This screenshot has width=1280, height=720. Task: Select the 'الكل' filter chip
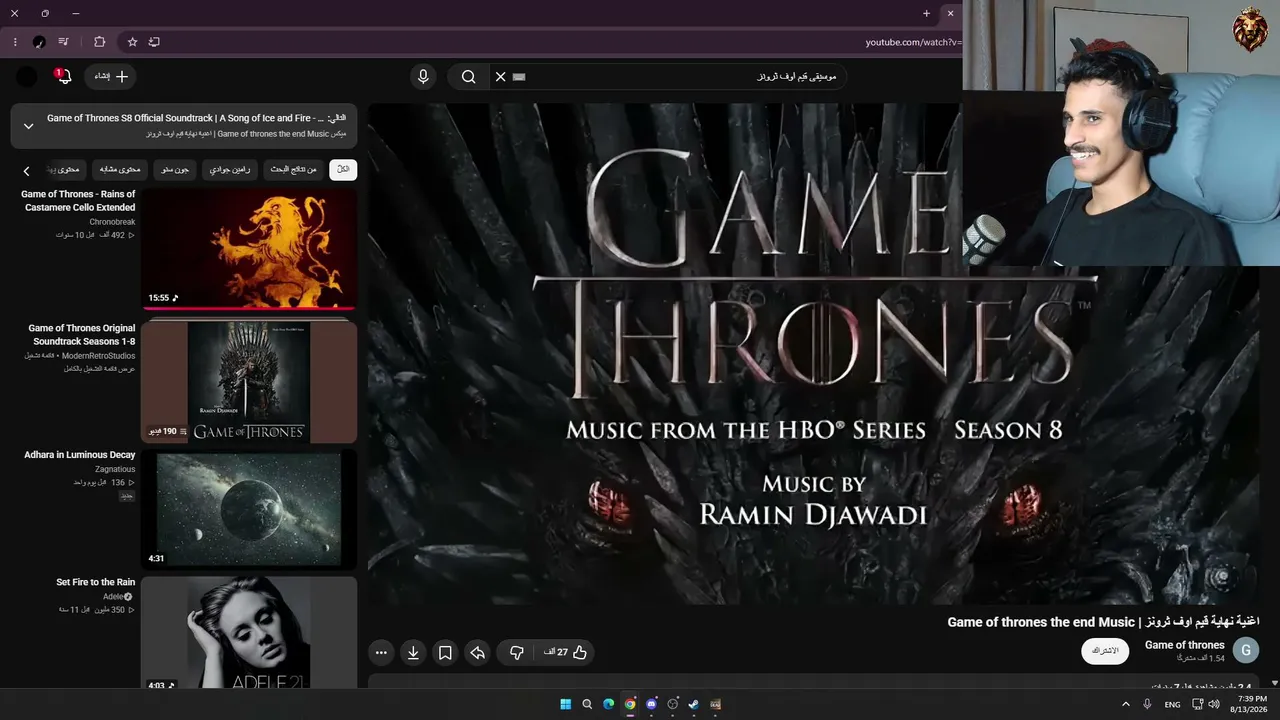tap(343, 170)
